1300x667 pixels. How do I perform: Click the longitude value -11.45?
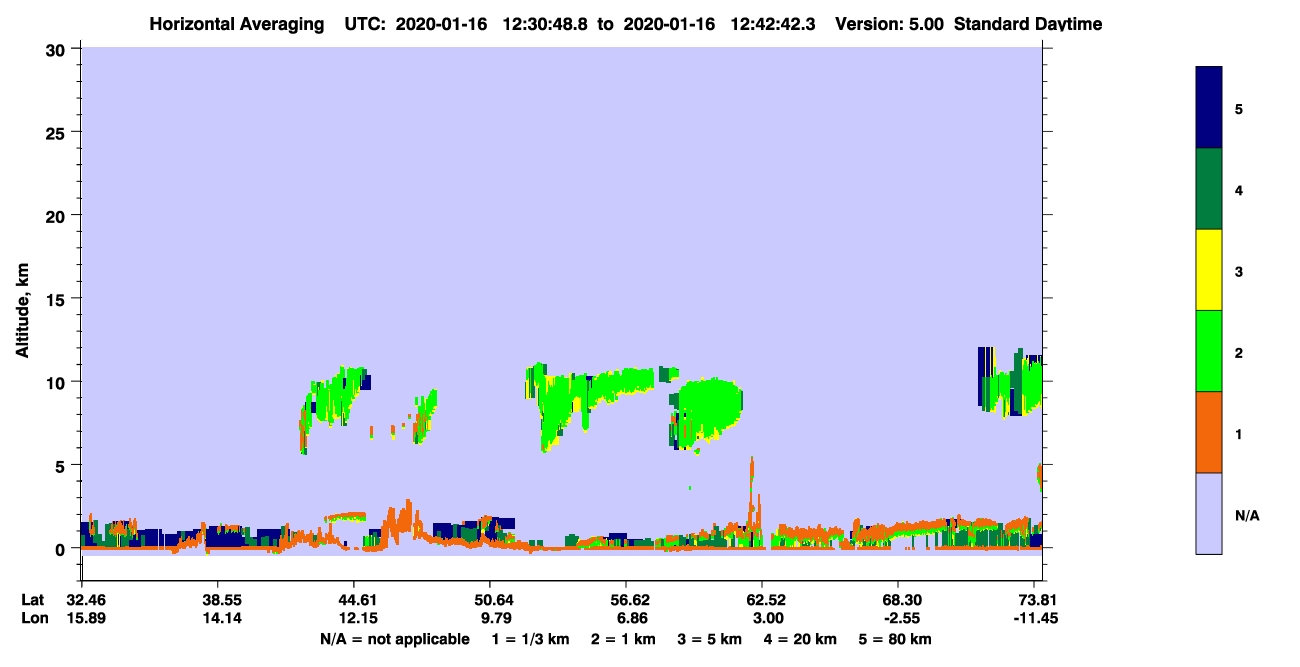(1035, 618)
